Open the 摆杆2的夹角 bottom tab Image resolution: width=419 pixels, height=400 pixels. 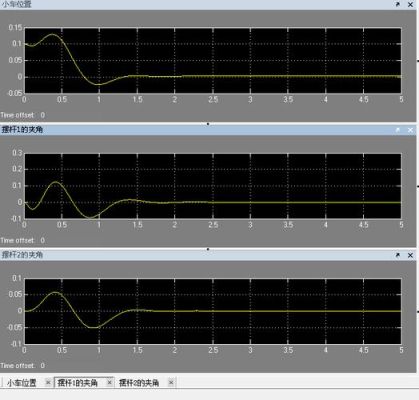coord(139,383)
